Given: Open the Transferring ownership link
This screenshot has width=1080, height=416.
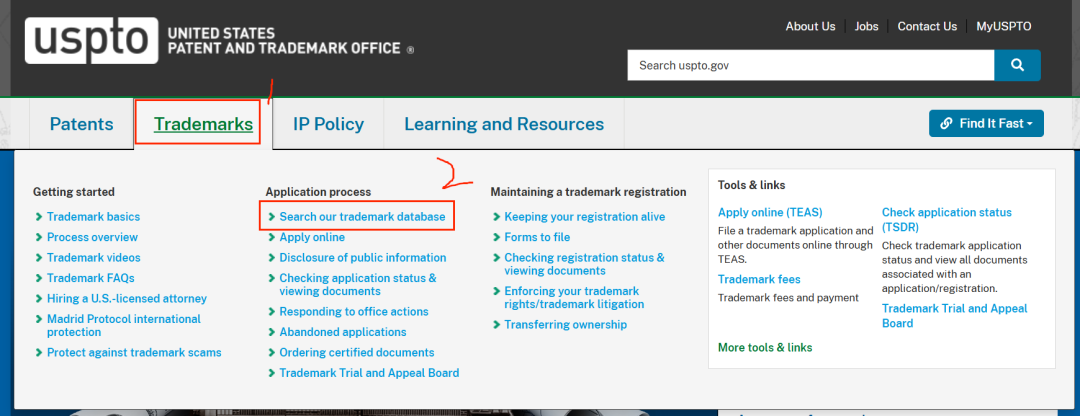Looking at the screenshot, I should pyautogui.click(x=565, y=324).
